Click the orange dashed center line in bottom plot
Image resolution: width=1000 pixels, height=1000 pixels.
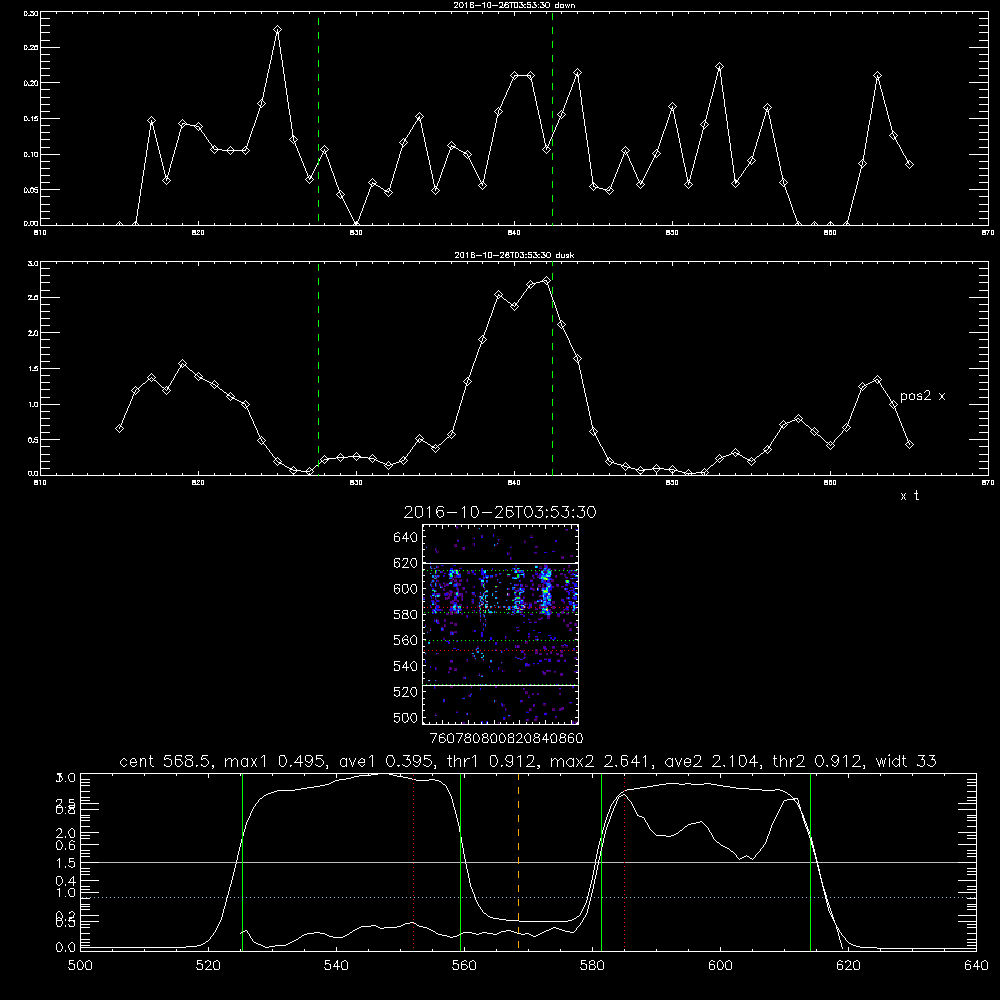pos(518,861)
